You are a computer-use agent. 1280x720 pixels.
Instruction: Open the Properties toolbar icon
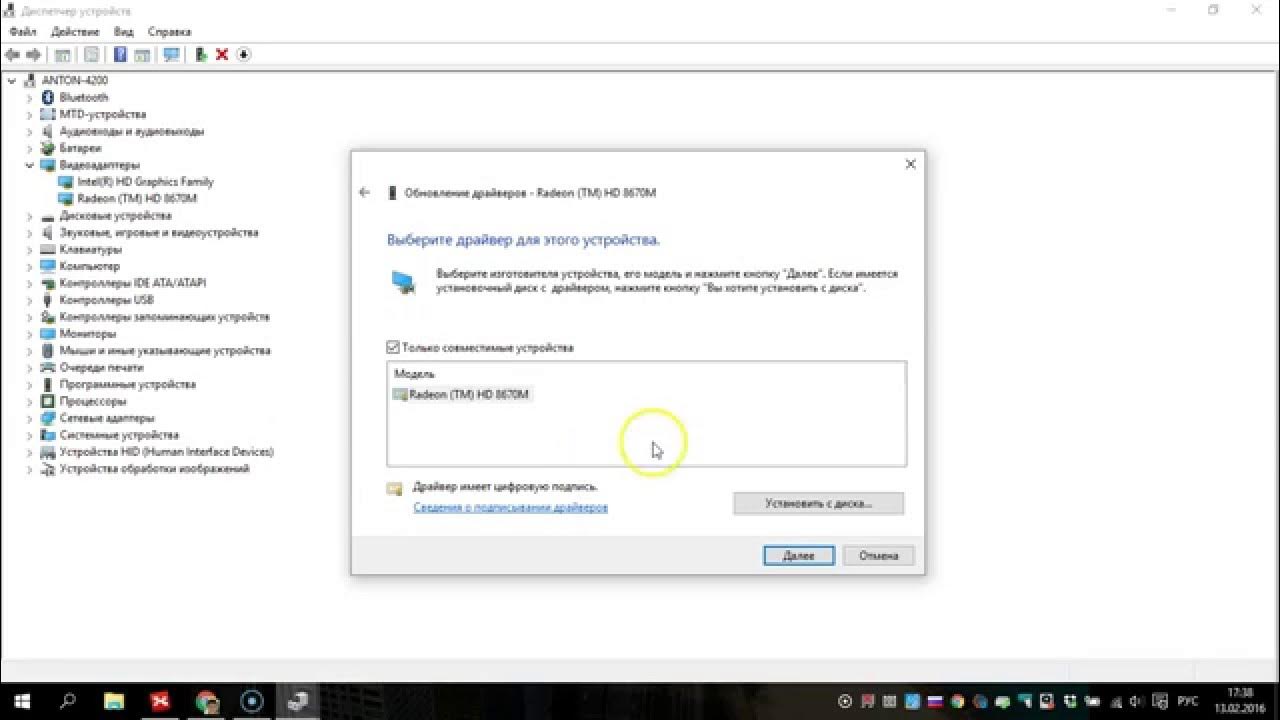click(92, 55)
